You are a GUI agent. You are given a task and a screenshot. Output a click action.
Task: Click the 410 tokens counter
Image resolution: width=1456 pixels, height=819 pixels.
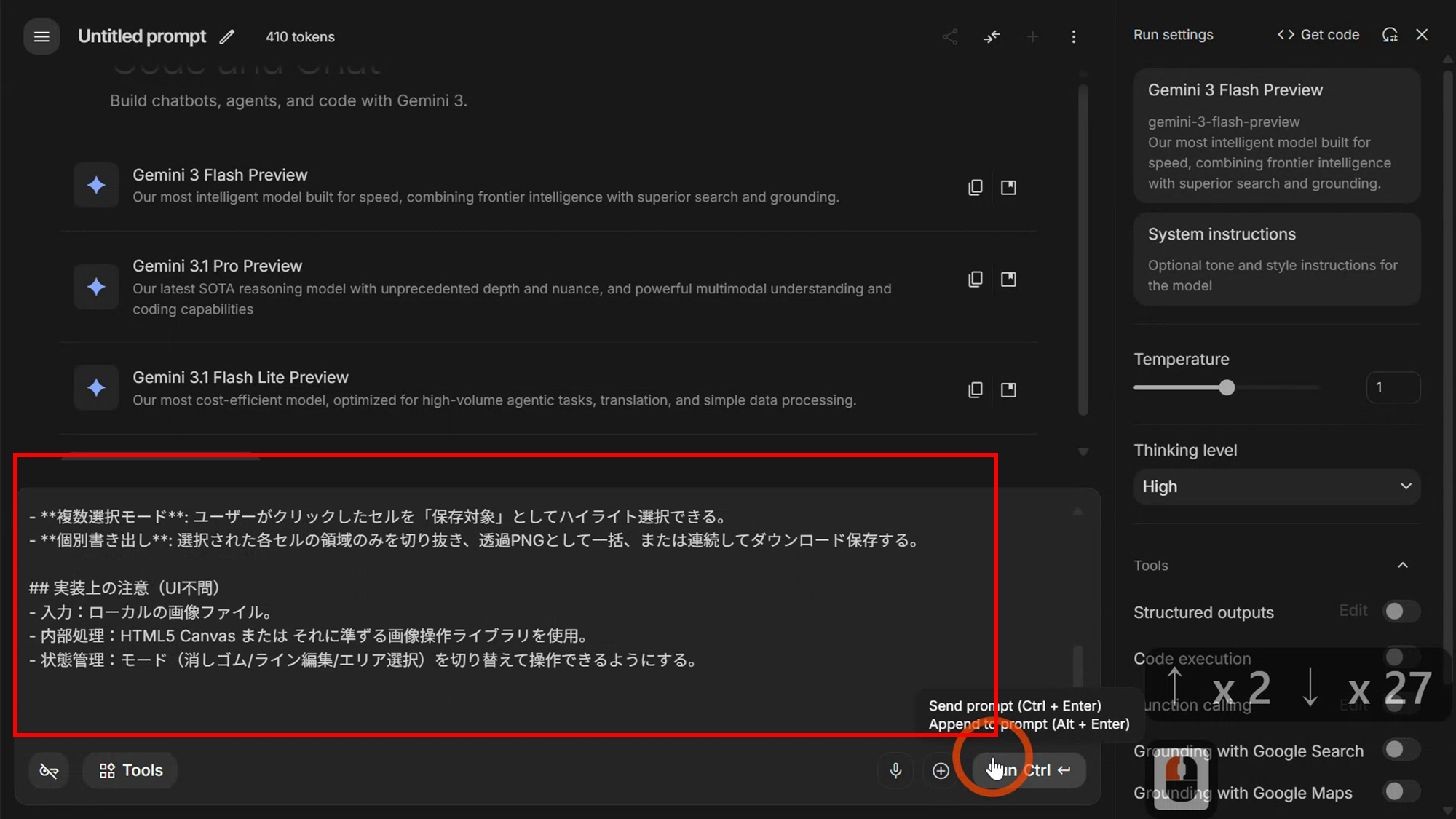(300, 37)
